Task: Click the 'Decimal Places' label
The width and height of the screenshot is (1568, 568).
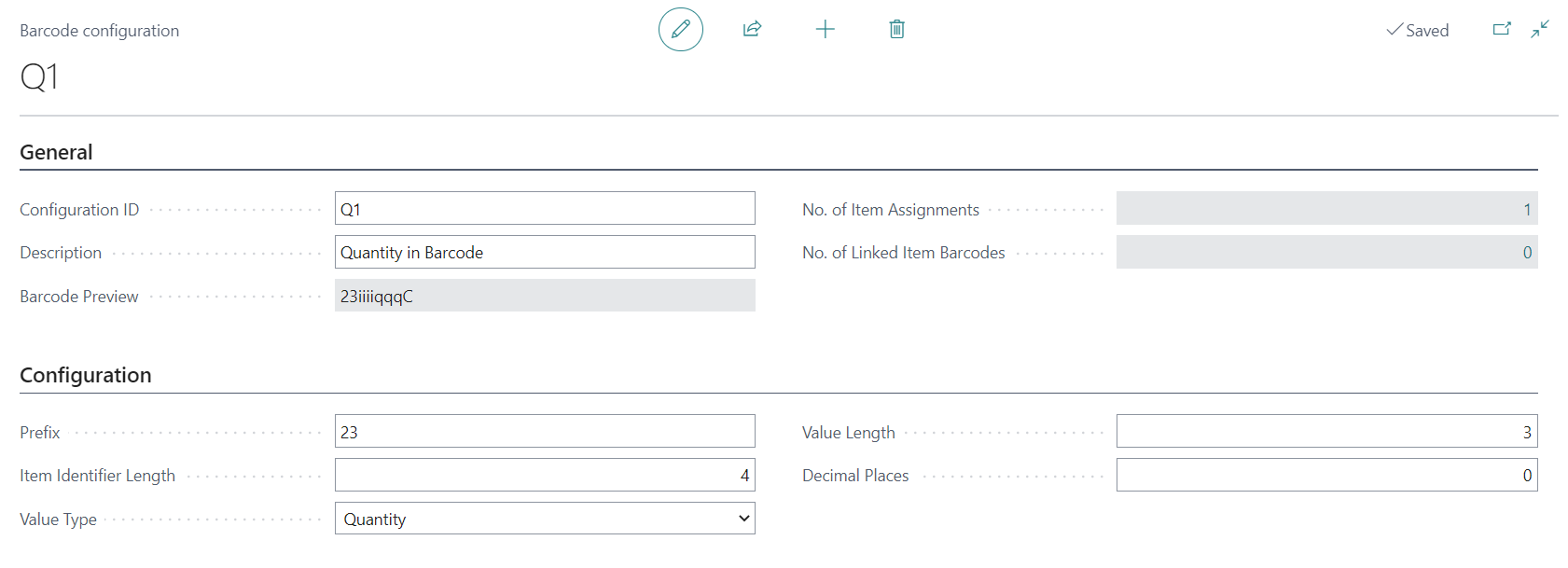Action: click(855, 476)
